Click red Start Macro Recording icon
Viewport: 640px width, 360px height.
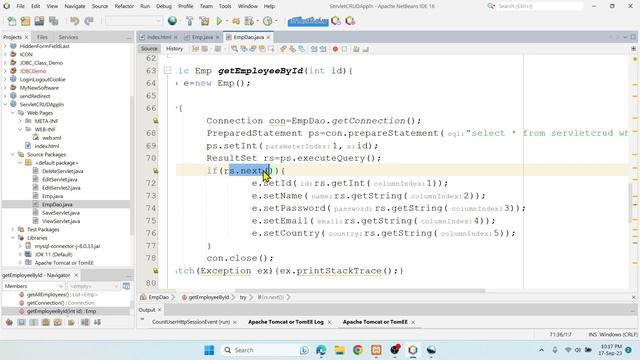335,49
